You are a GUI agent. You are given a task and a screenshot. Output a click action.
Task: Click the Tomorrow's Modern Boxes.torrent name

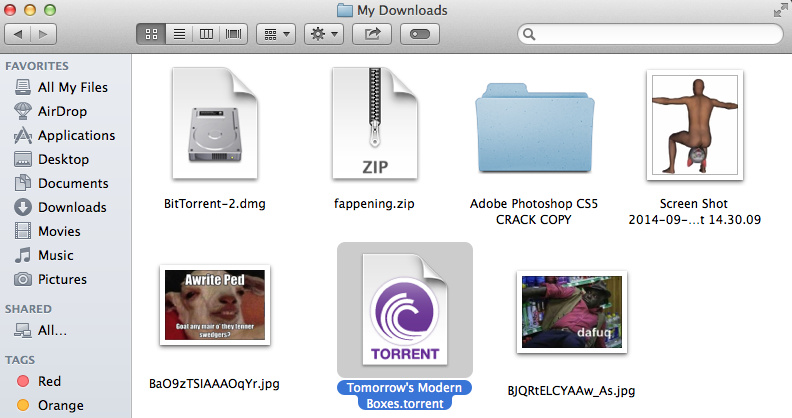[405, 395]
